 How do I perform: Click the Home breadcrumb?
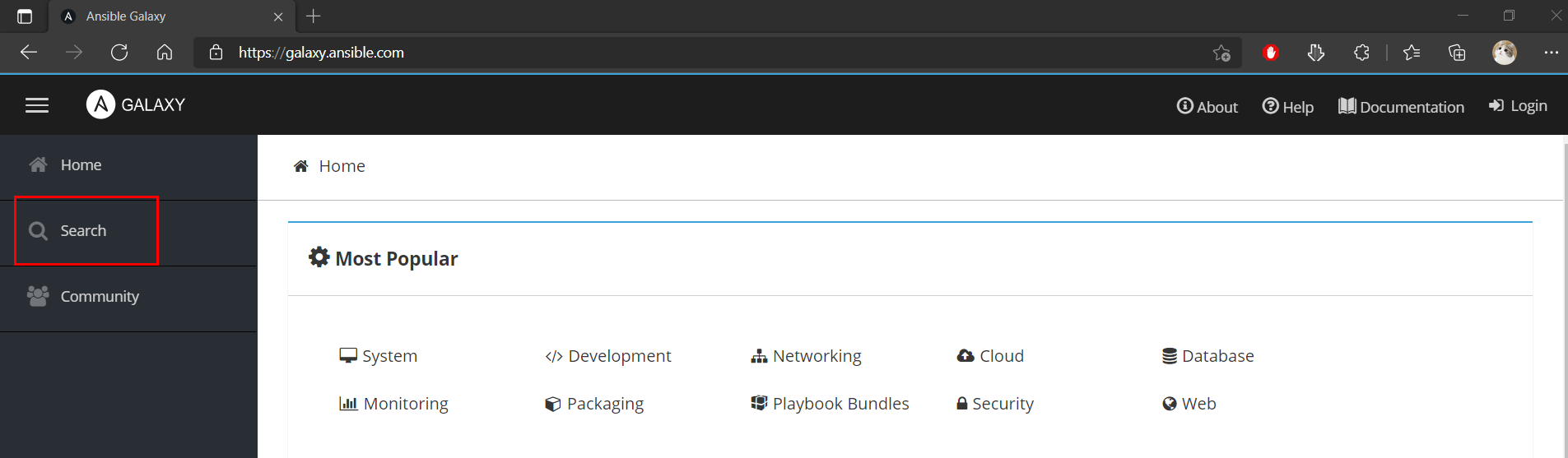[x=329, y=166]
